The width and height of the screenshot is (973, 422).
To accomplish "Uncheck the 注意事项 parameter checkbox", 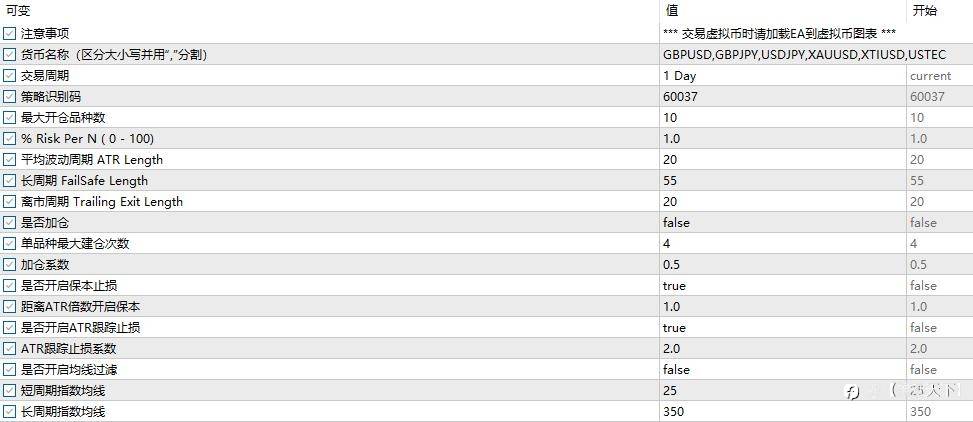I will tap(9, 34).
